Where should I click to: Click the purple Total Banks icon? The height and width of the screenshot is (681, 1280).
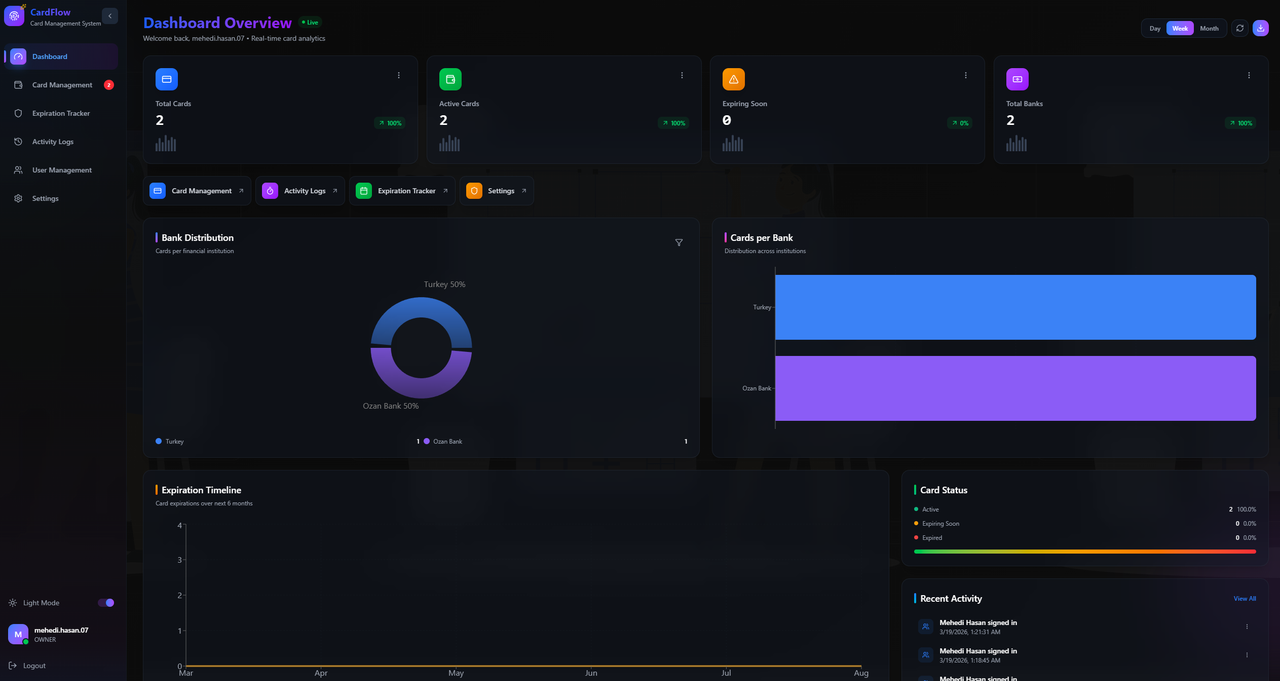(x=1017, y=79)
